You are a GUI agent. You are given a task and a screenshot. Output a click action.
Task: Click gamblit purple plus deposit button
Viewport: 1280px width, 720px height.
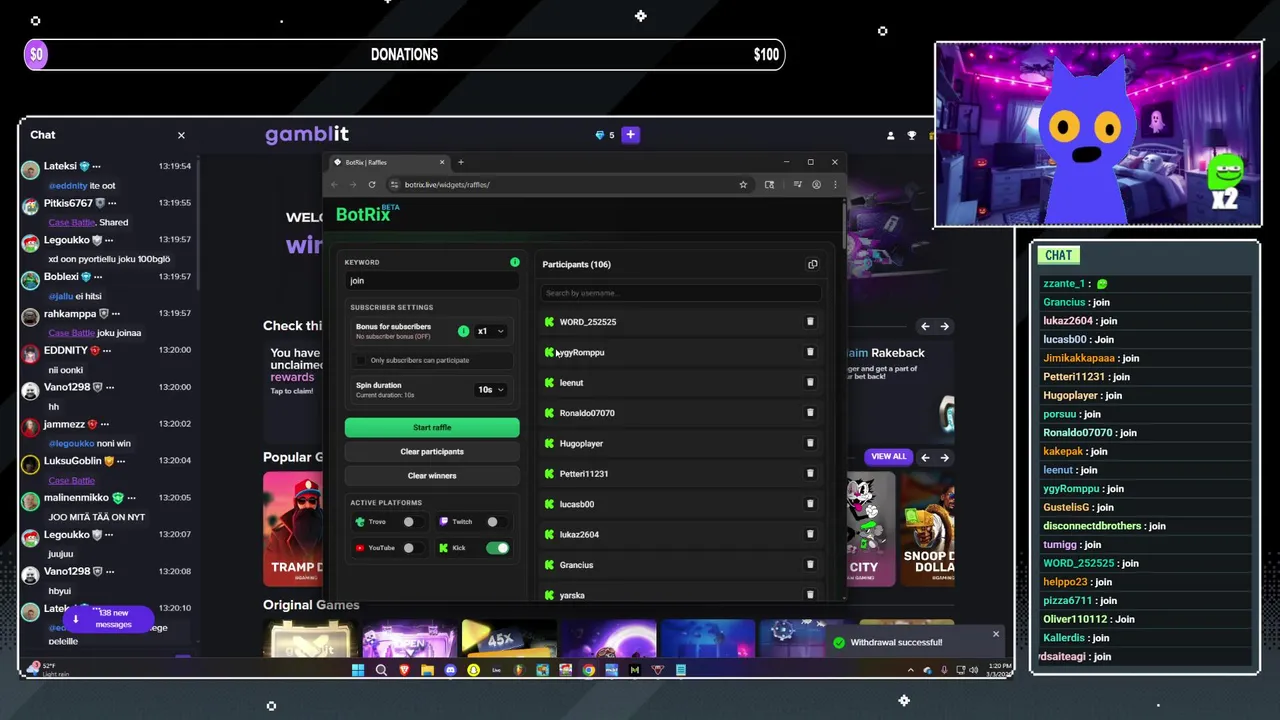coord(630,135)
